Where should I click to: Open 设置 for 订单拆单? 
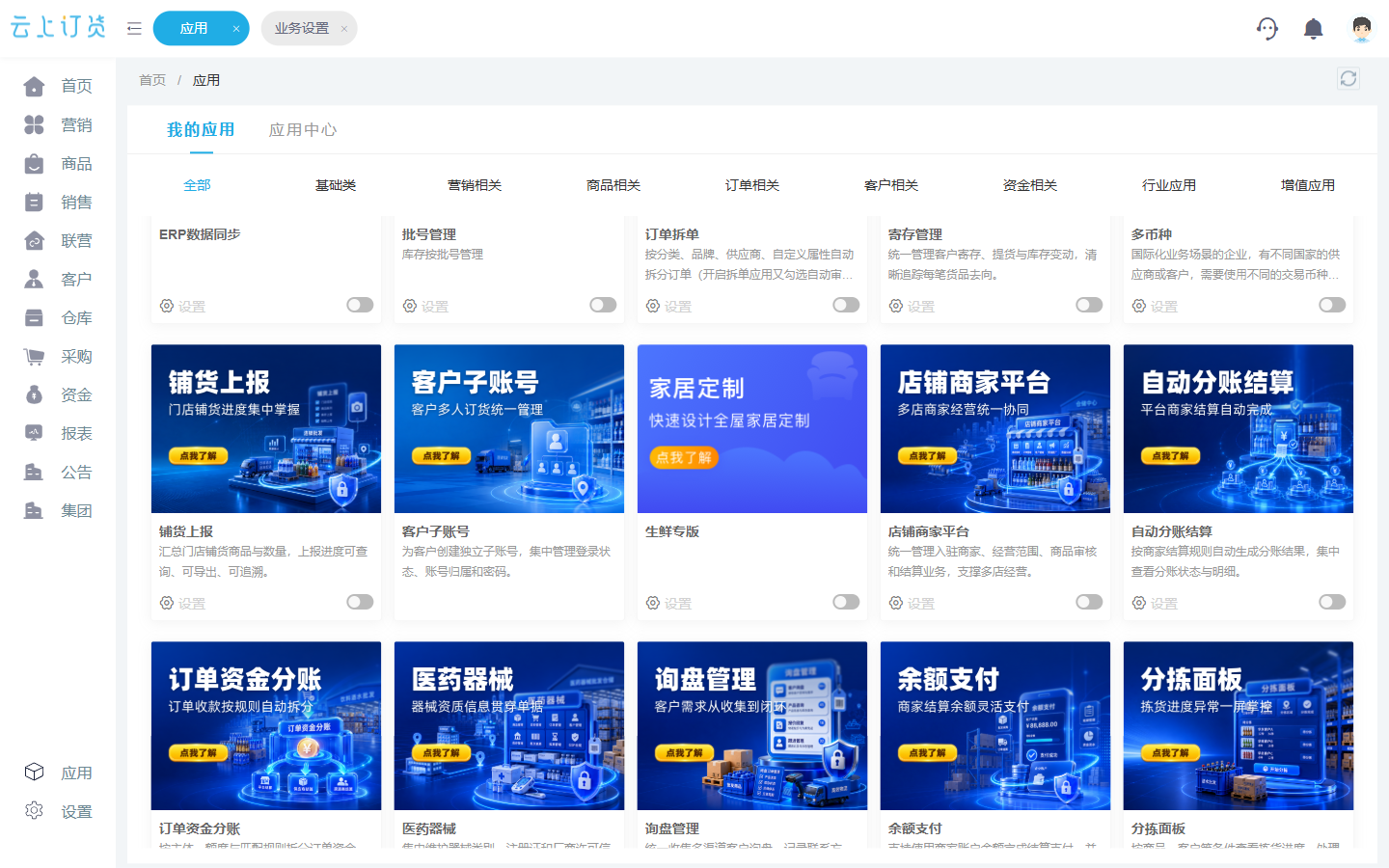coord(668,306)
